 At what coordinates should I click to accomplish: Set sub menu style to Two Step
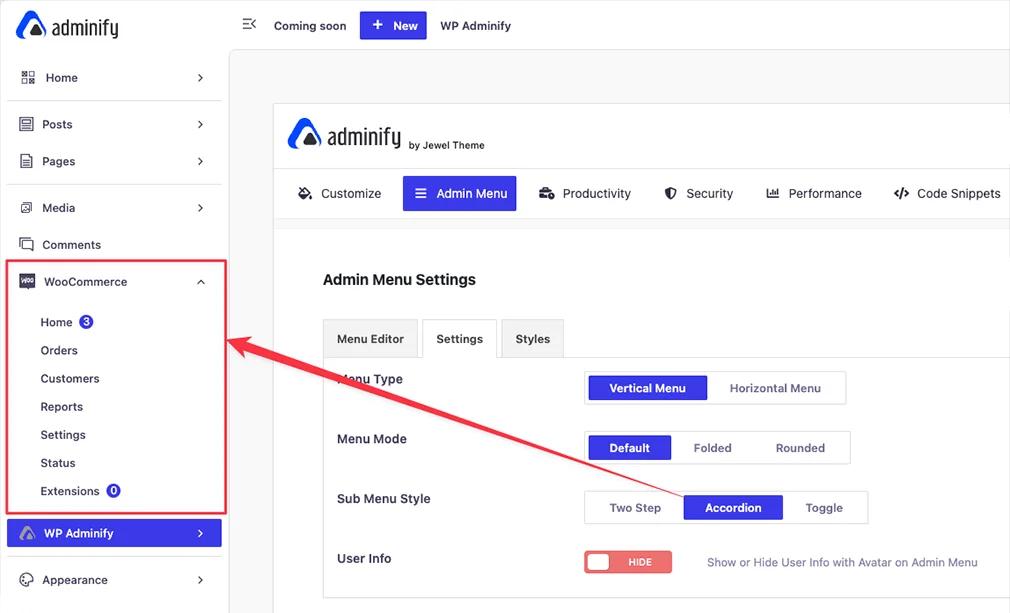point(635,507)
